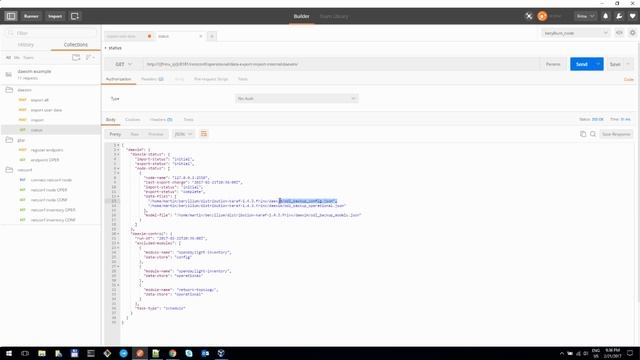Click the orange sync status circle
Screen dimensions: 640x360
coord(542,16)
